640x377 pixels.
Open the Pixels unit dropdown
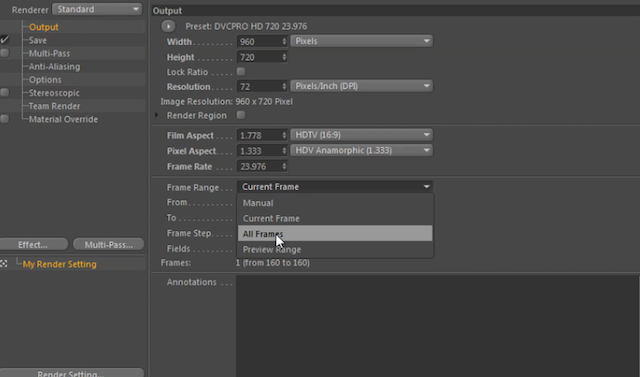tap(362, 41)
